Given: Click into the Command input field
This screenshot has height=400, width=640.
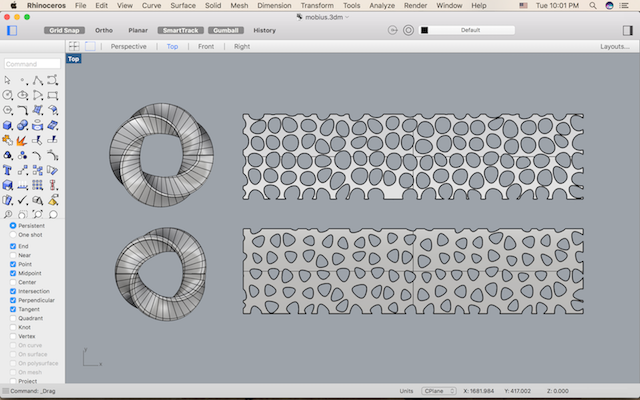Looking at the screenshot, I should [33, 64].
